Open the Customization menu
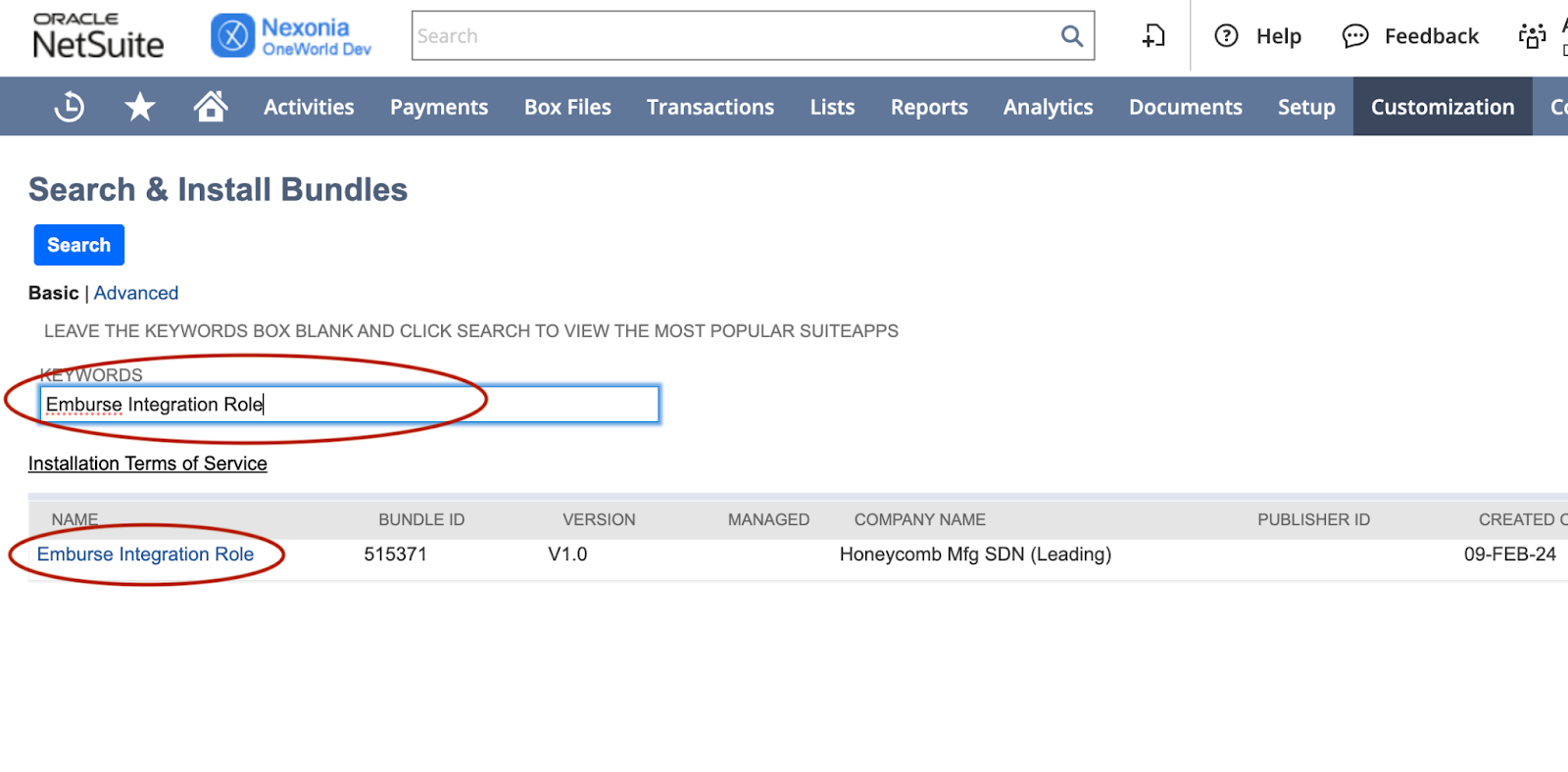The width and height of the screenshot is (1568, 772). coord(1443,107)
